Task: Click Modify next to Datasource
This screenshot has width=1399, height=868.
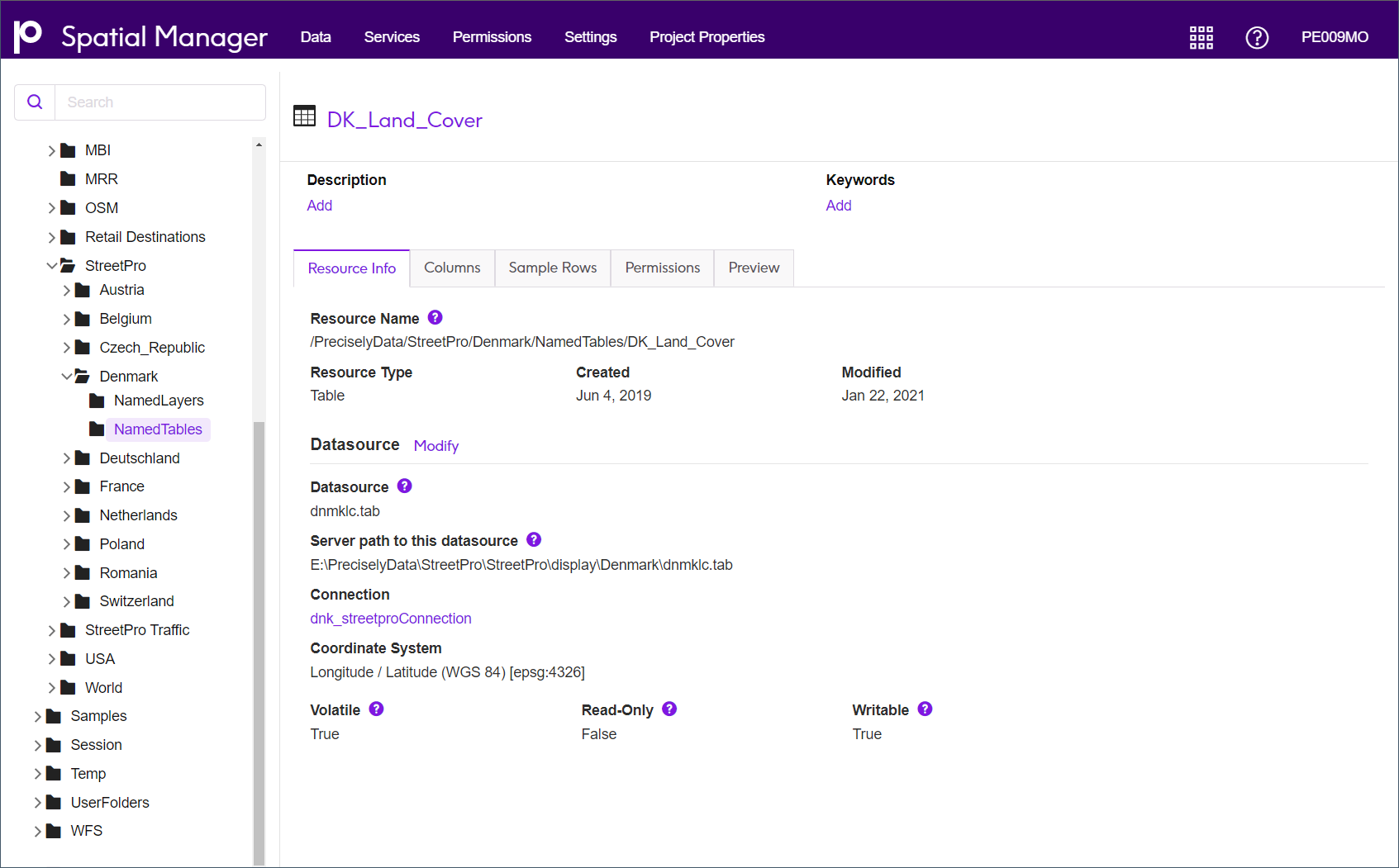Action: tap(436, 446)
